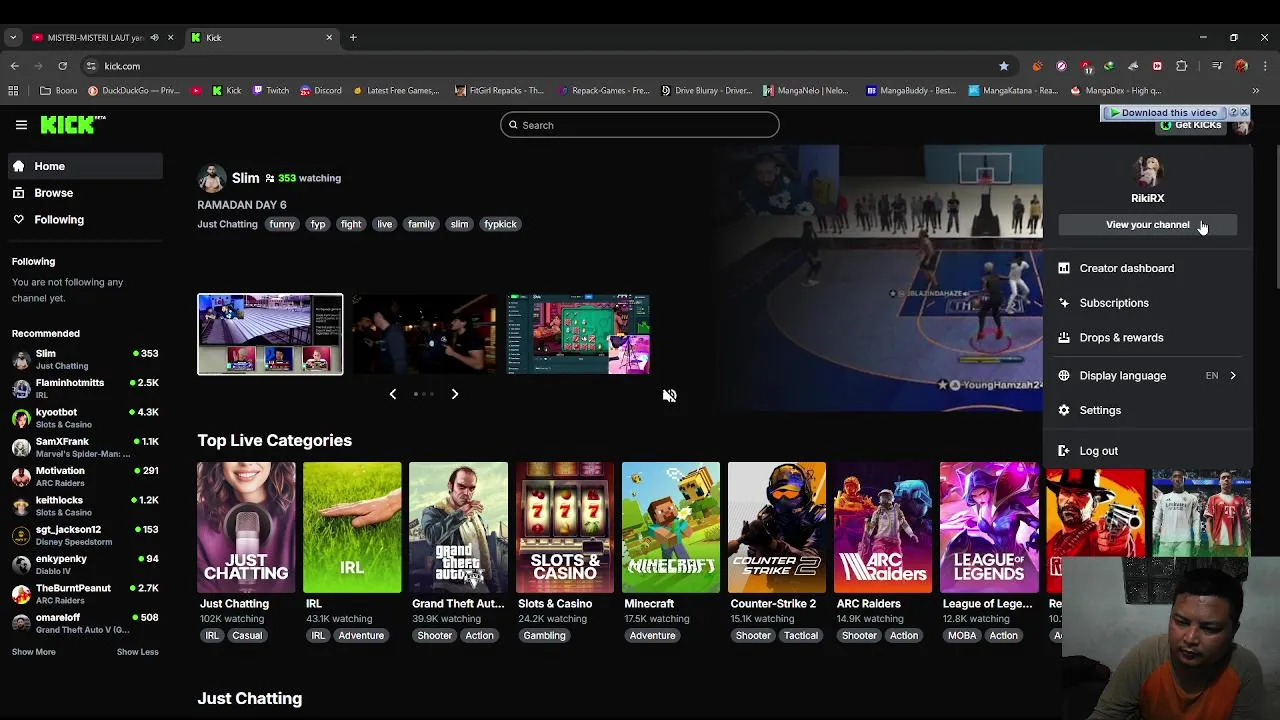
Task: Go back with browser back arrow
Action: click(x=14, y=66)
